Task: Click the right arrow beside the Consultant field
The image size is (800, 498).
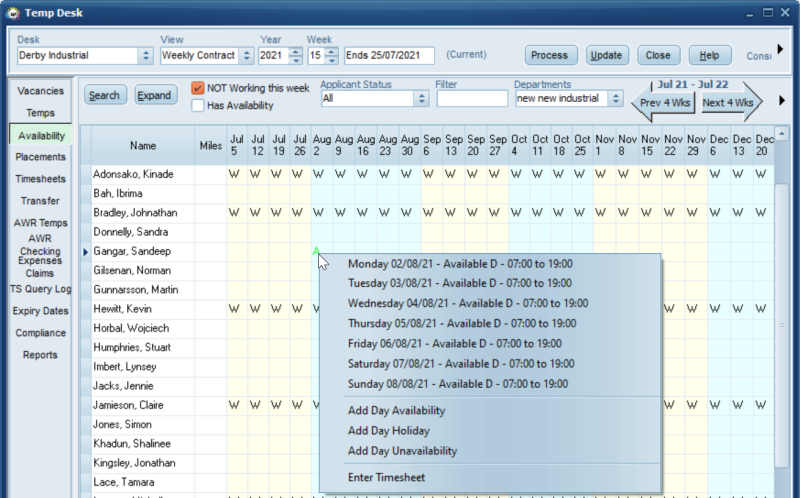Action: point(780,49)
